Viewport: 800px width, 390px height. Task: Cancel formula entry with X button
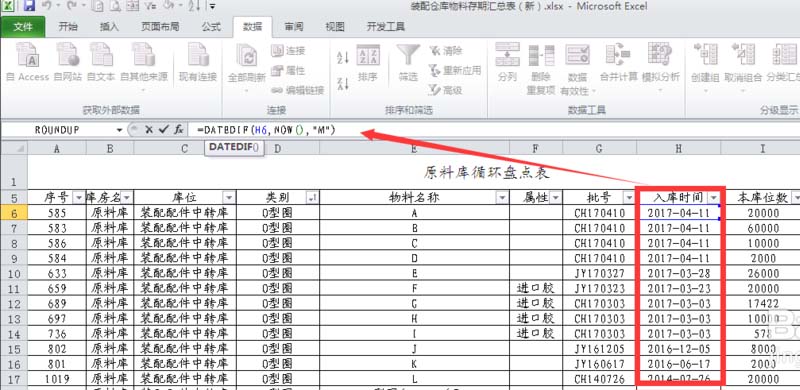[x=148, y=130]
